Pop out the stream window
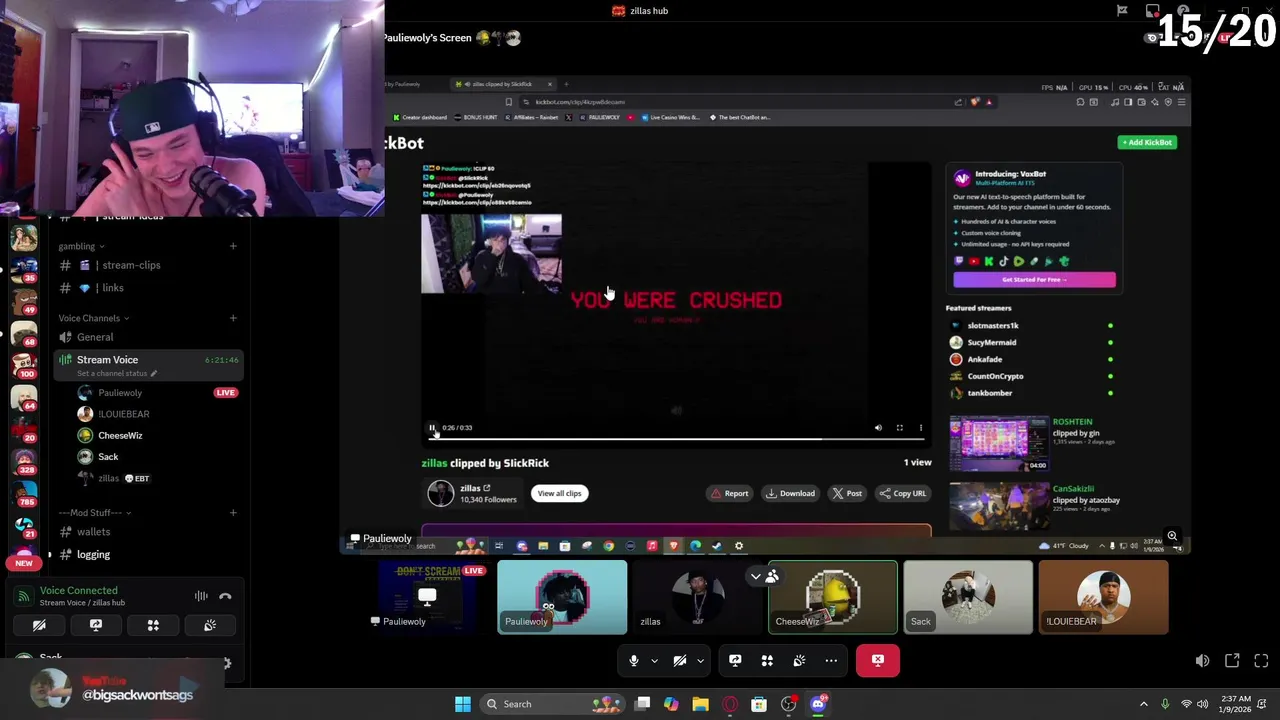This screenshot has height=720, width=1280. coord(1232,661)
